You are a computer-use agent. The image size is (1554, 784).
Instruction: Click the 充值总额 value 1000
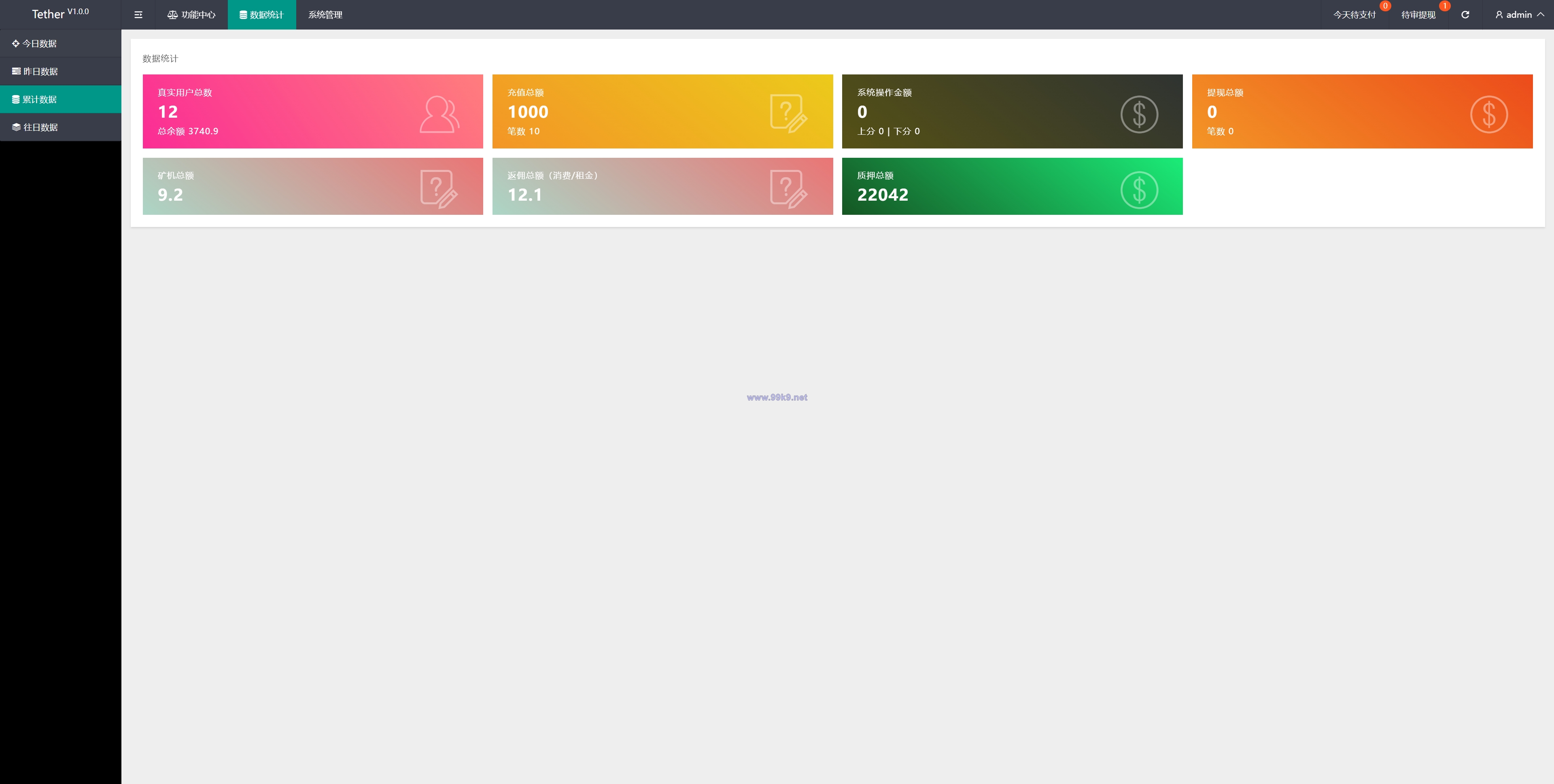coord(528,112)
